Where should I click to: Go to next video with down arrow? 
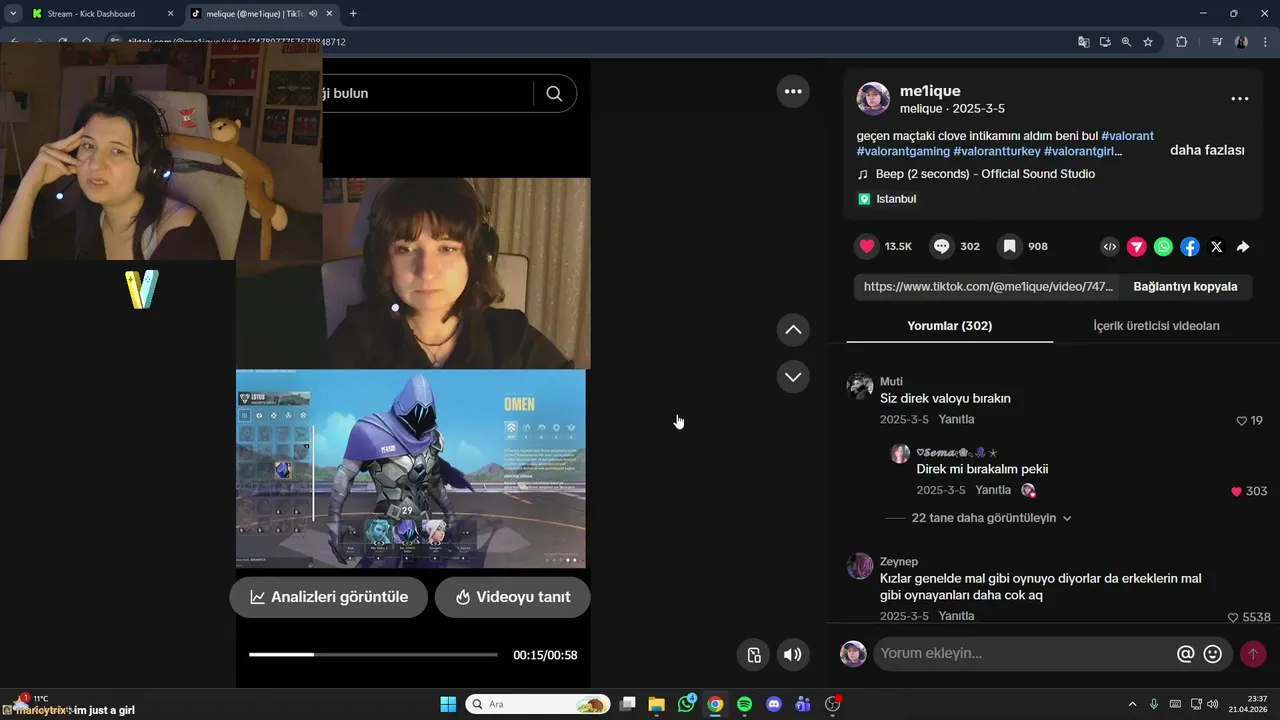[793, 377]
